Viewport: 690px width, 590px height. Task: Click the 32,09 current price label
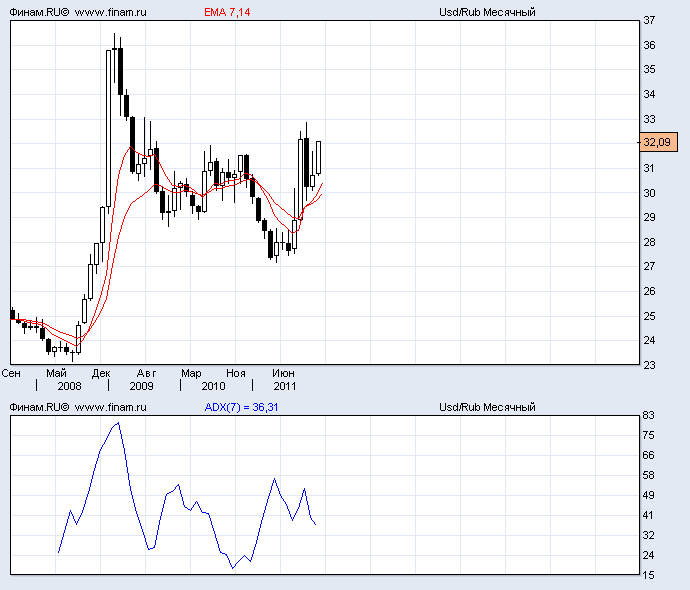pyautogui.click(x=658, y=142)
